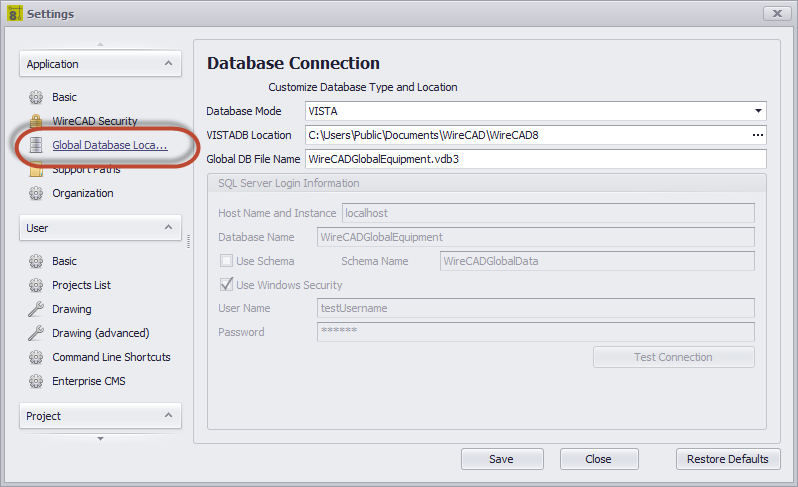
Task: Collapse the Project group header
Action: (100, 416)
